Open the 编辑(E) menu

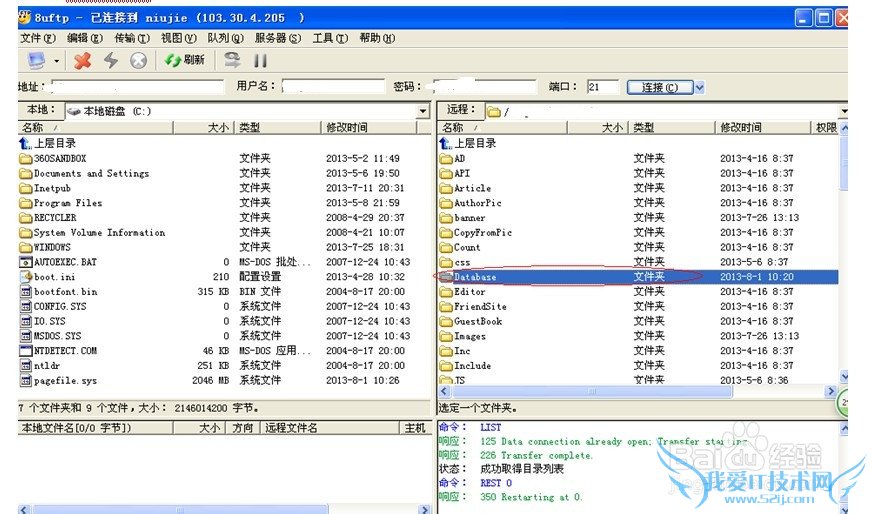(85, 38)
